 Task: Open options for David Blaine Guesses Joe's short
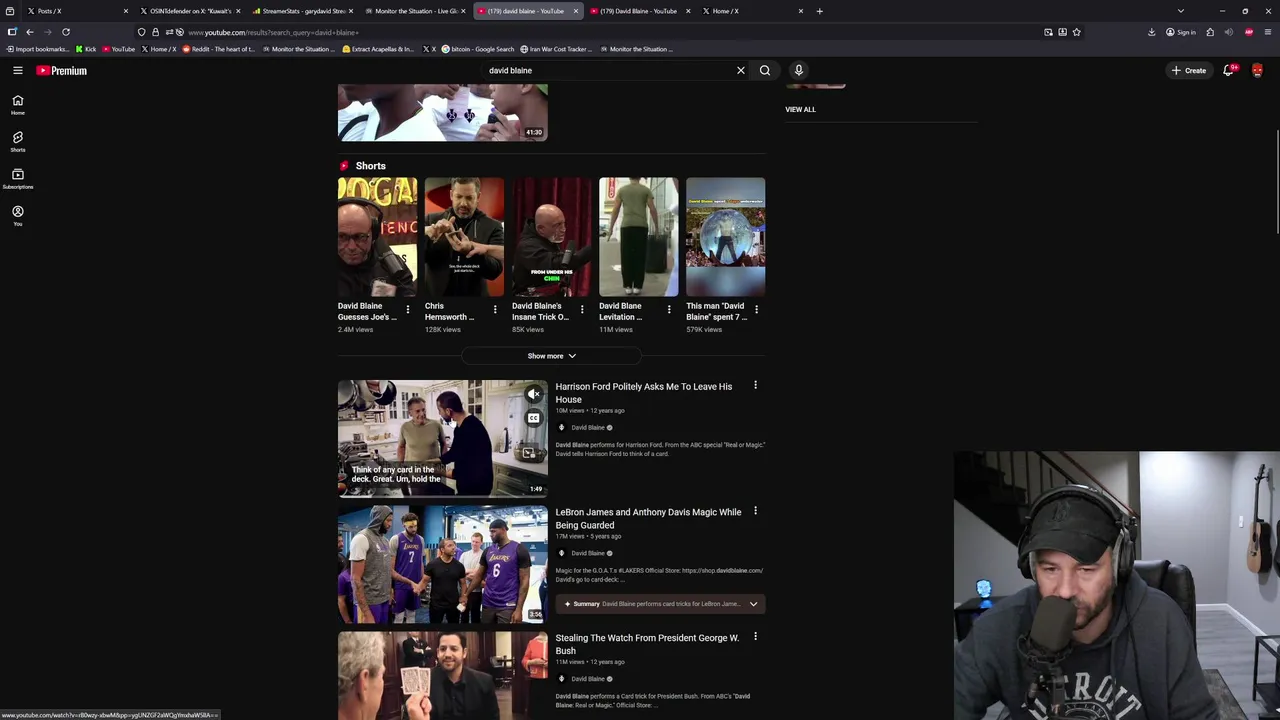click(407, 310)
